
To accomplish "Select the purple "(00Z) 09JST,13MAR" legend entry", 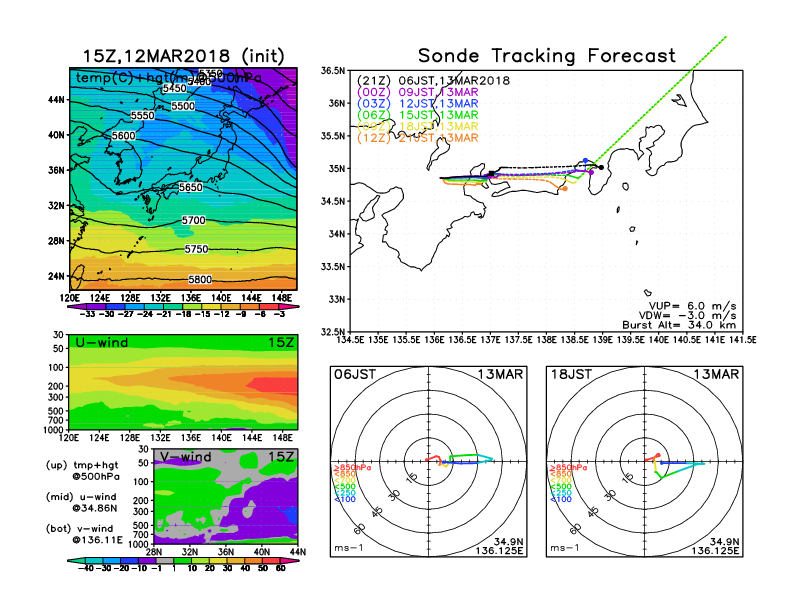I will click(x=417, y=92).
